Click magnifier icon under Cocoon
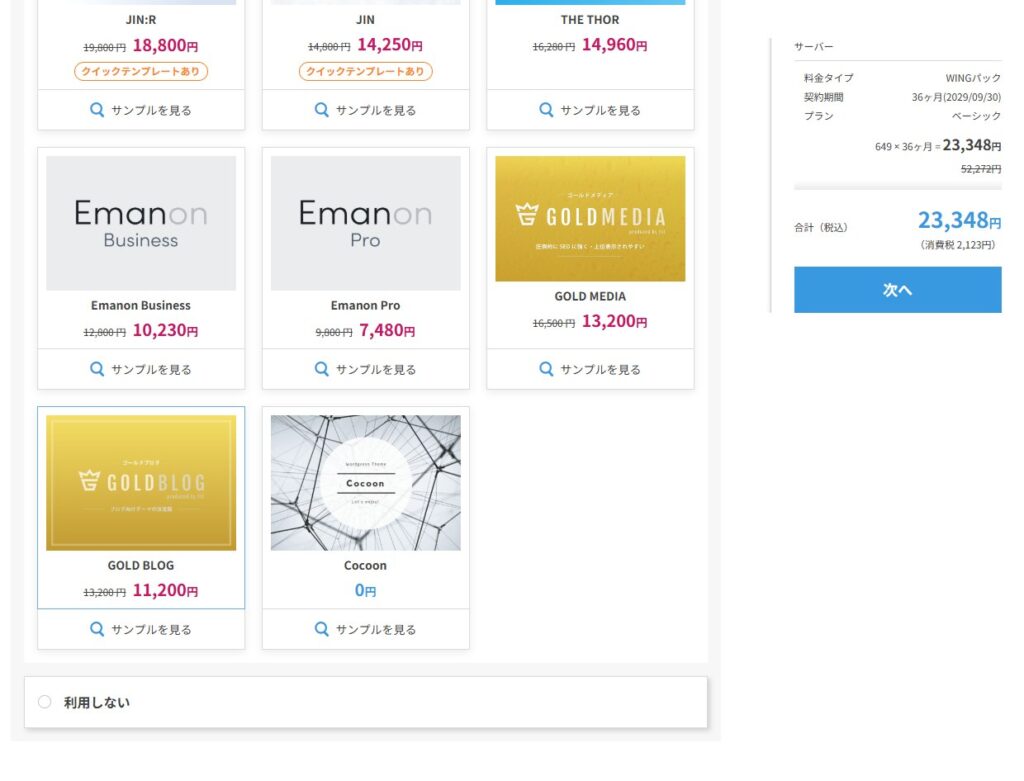 (321, 629)
